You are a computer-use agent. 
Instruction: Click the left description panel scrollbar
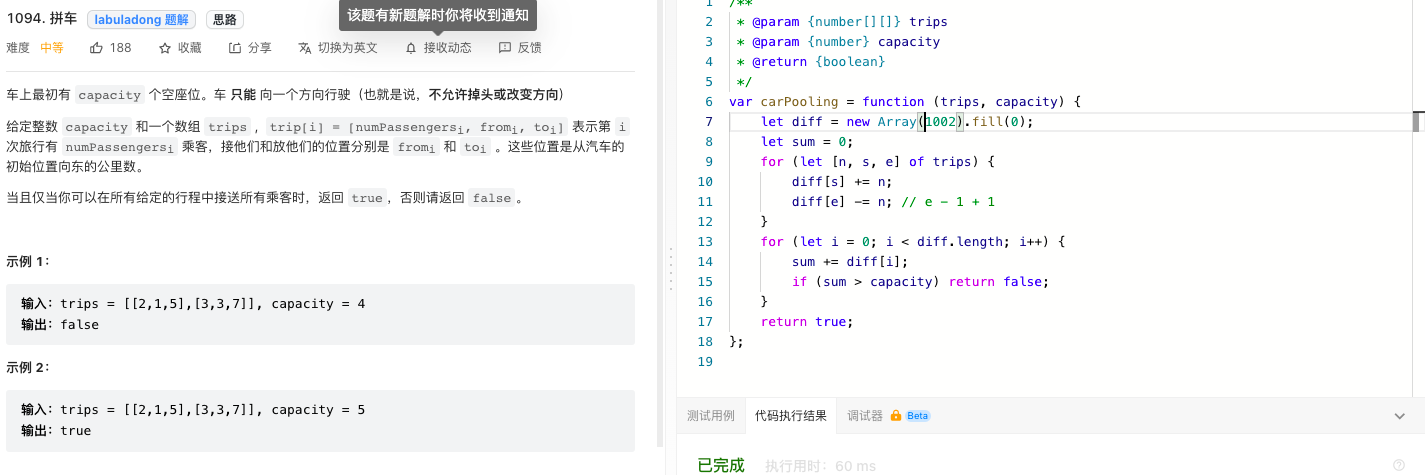[x=659, y=222]
